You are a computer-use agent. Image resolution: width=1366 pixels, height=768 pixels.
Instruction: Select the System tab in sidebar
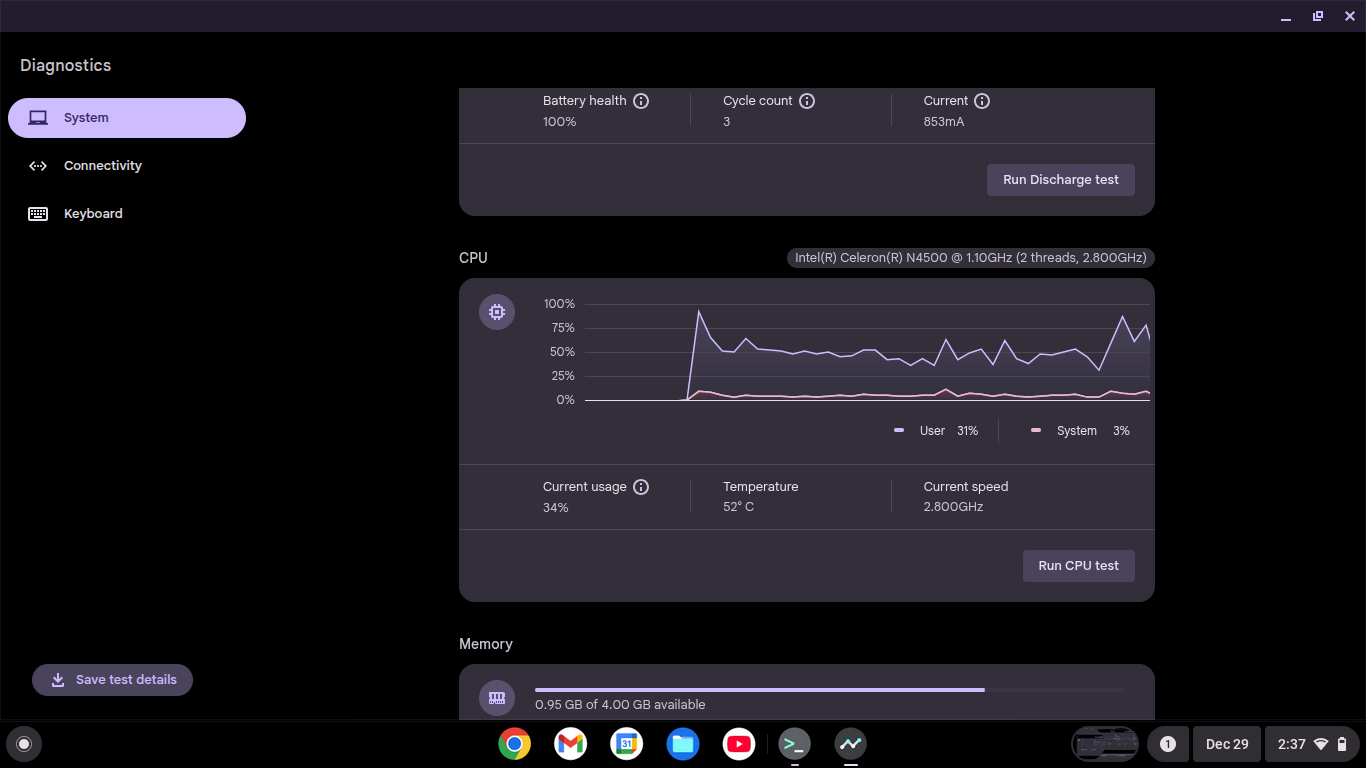click(127, 118)
